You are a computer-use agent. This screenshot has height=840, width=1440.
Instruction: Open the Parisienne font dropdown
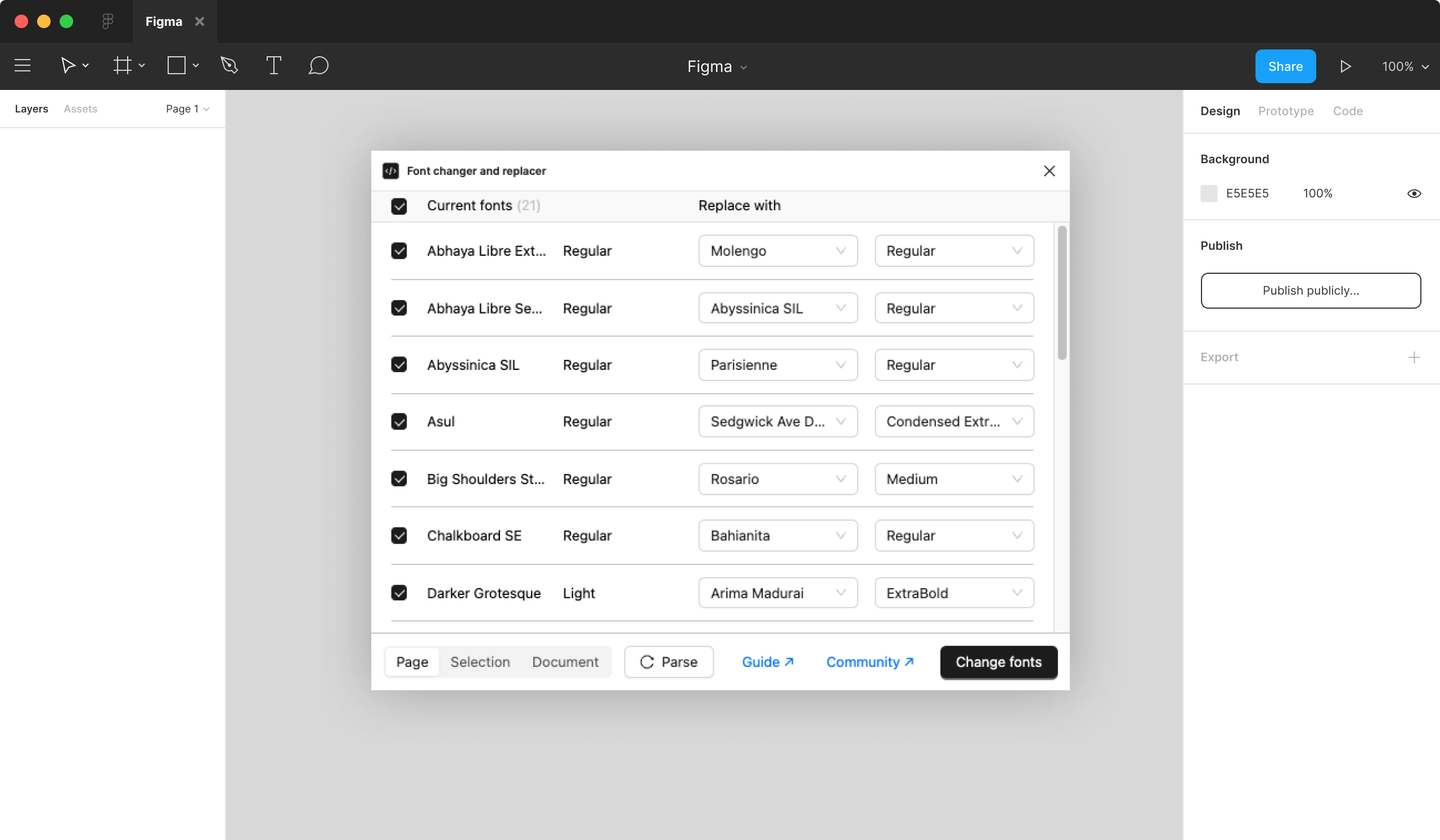pos(778,364)
